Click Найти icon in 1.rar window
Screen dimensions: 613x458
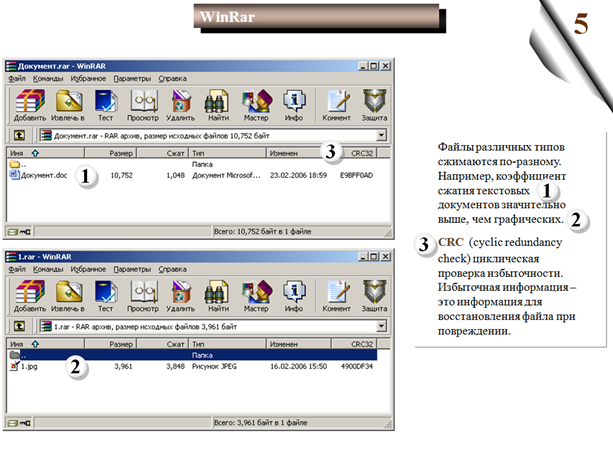click(x=218, y=296)
